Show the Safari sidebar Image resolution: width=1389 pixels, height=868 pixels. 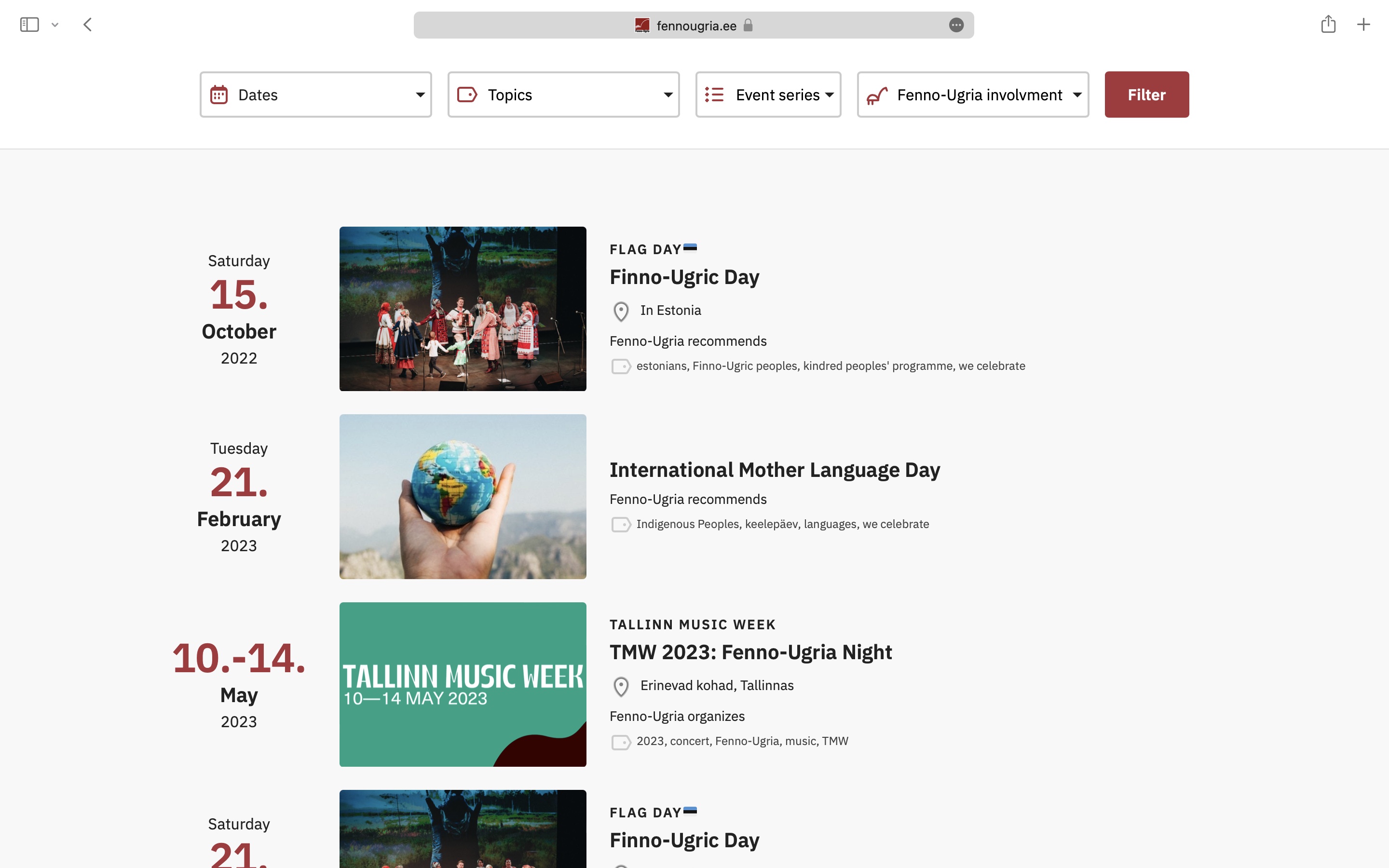(29, 25)
